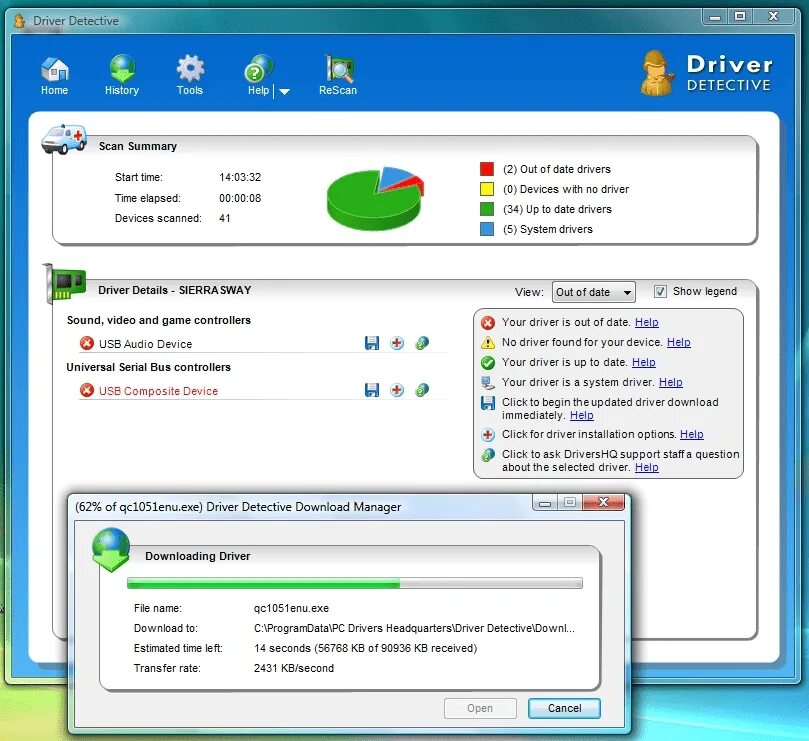
Task: Click the green Up to date color swatch
Action: (487, 209)
